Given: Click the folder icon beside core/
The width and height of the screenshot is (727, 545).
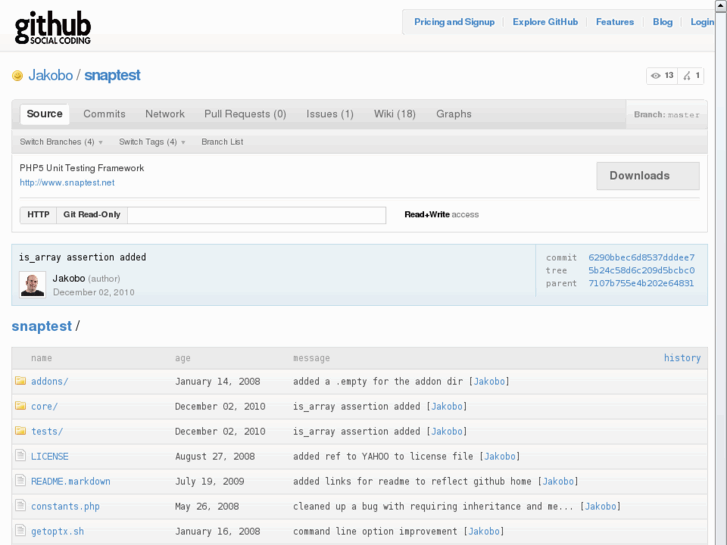Looking at the screenshot, I should click(20, 406).
